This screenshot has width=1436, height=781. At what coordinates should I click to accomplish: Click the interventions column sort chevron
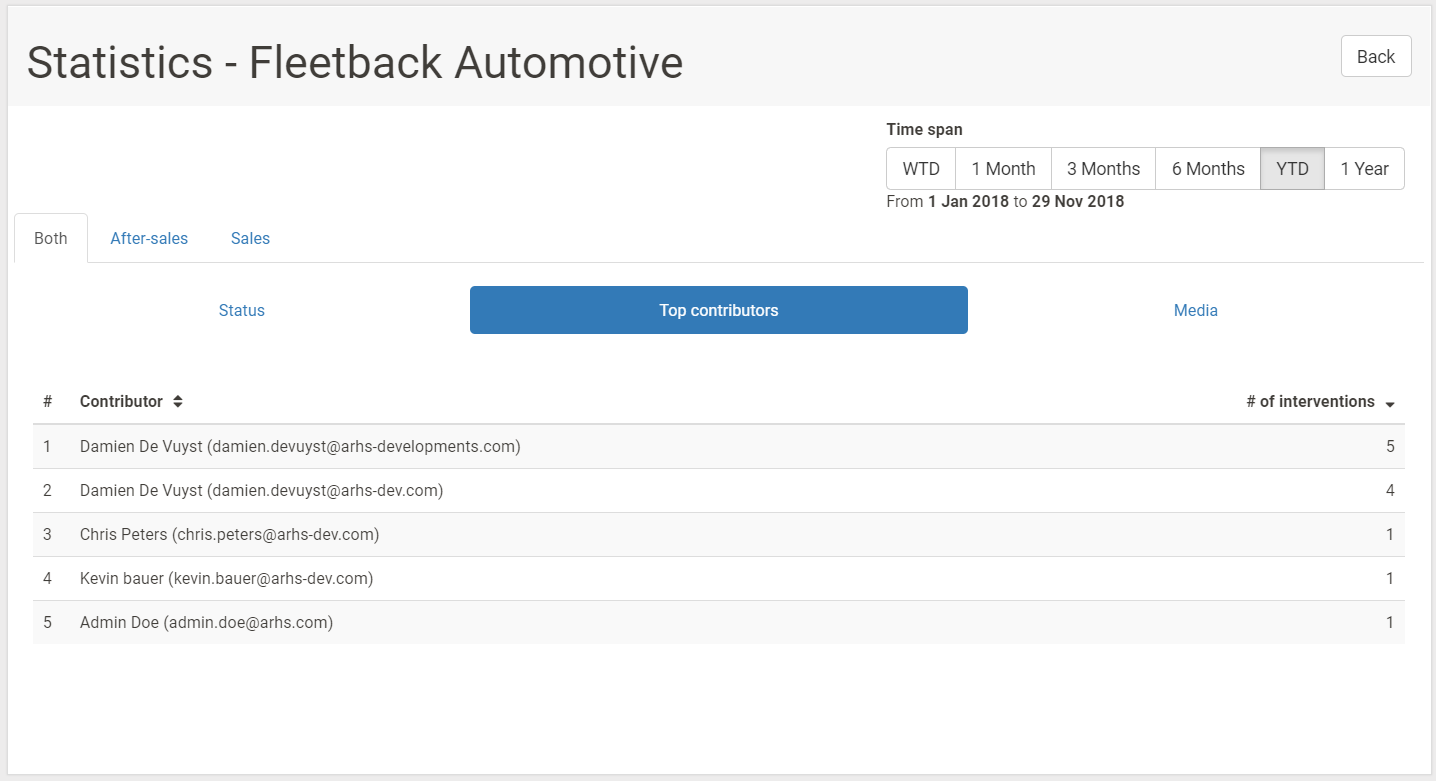click(1390, 402)
